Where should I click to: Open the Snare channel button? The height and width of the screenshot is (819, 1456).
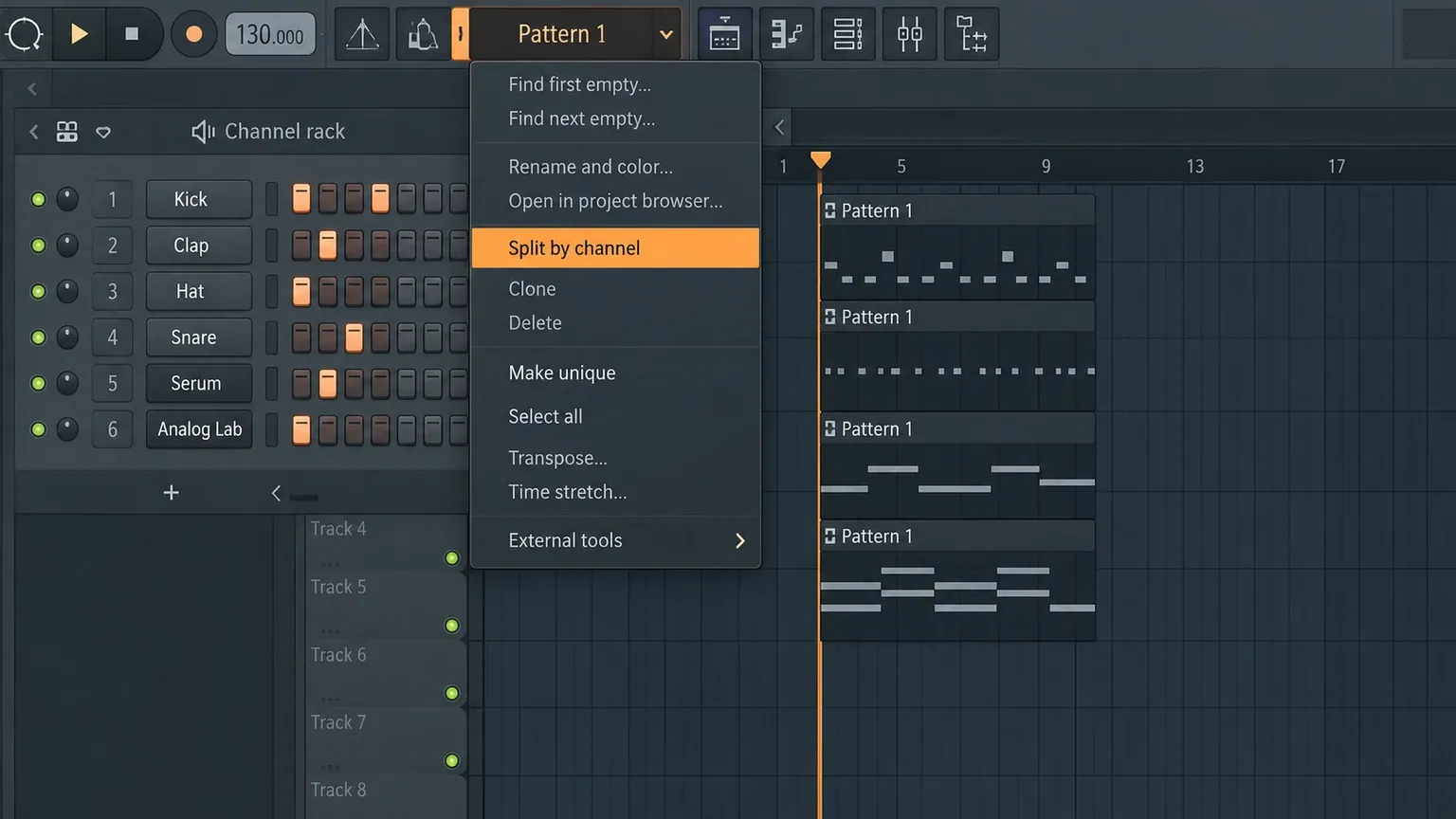(199, 337)
